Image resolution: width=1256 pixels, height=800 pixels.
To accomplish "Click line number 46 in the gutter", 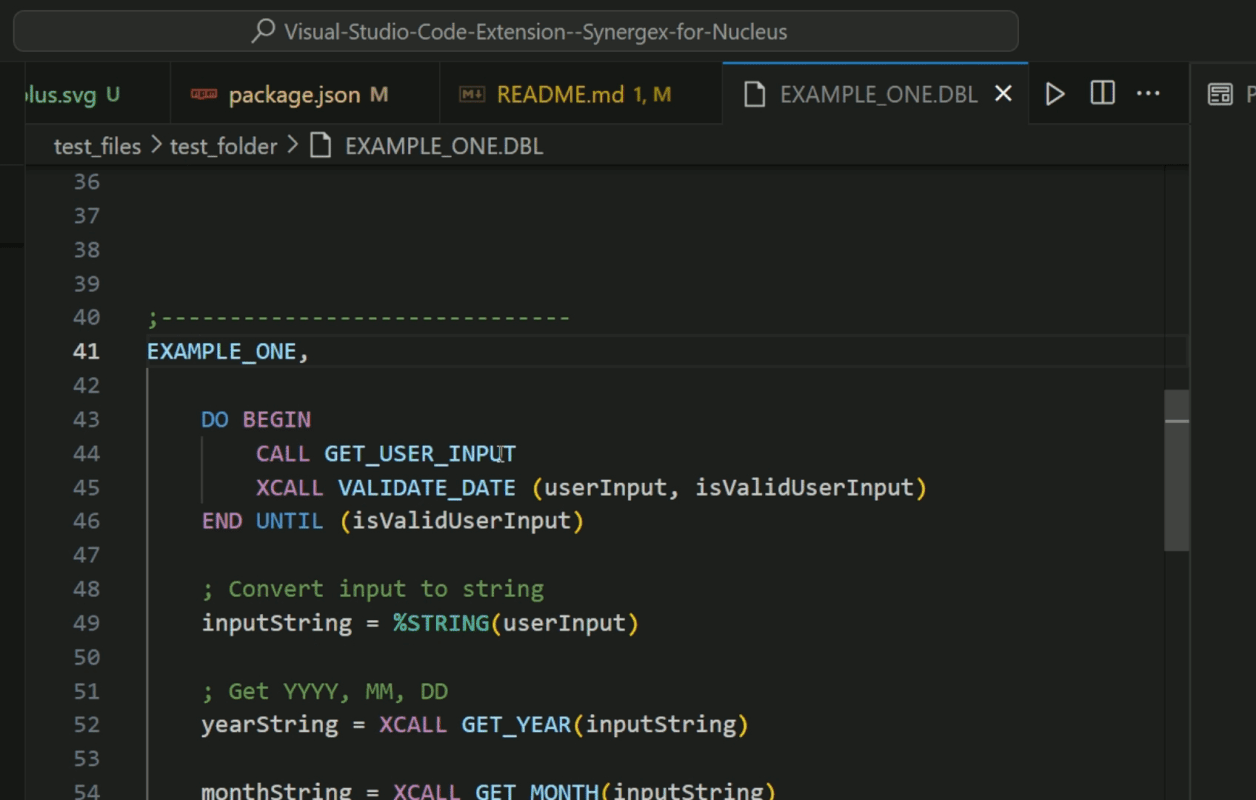I will coord(86,521).
